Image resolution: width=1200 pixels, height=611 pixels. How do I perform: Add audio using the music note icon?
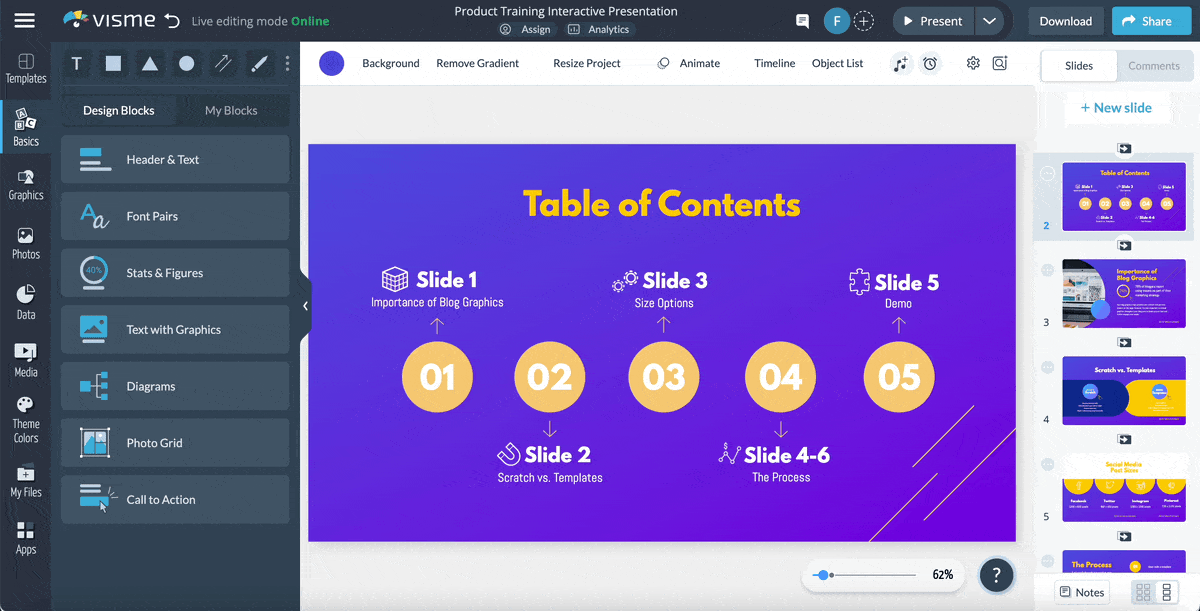tap(900, 63)
